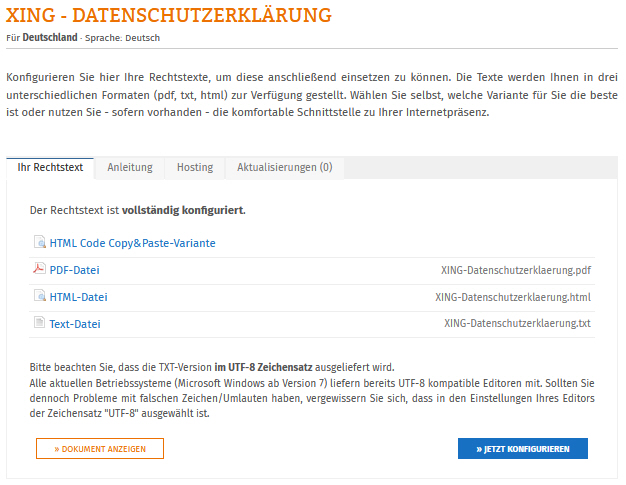Click the red PDF file icon
The height and width of the screenshot is (485, 626).
39,268
